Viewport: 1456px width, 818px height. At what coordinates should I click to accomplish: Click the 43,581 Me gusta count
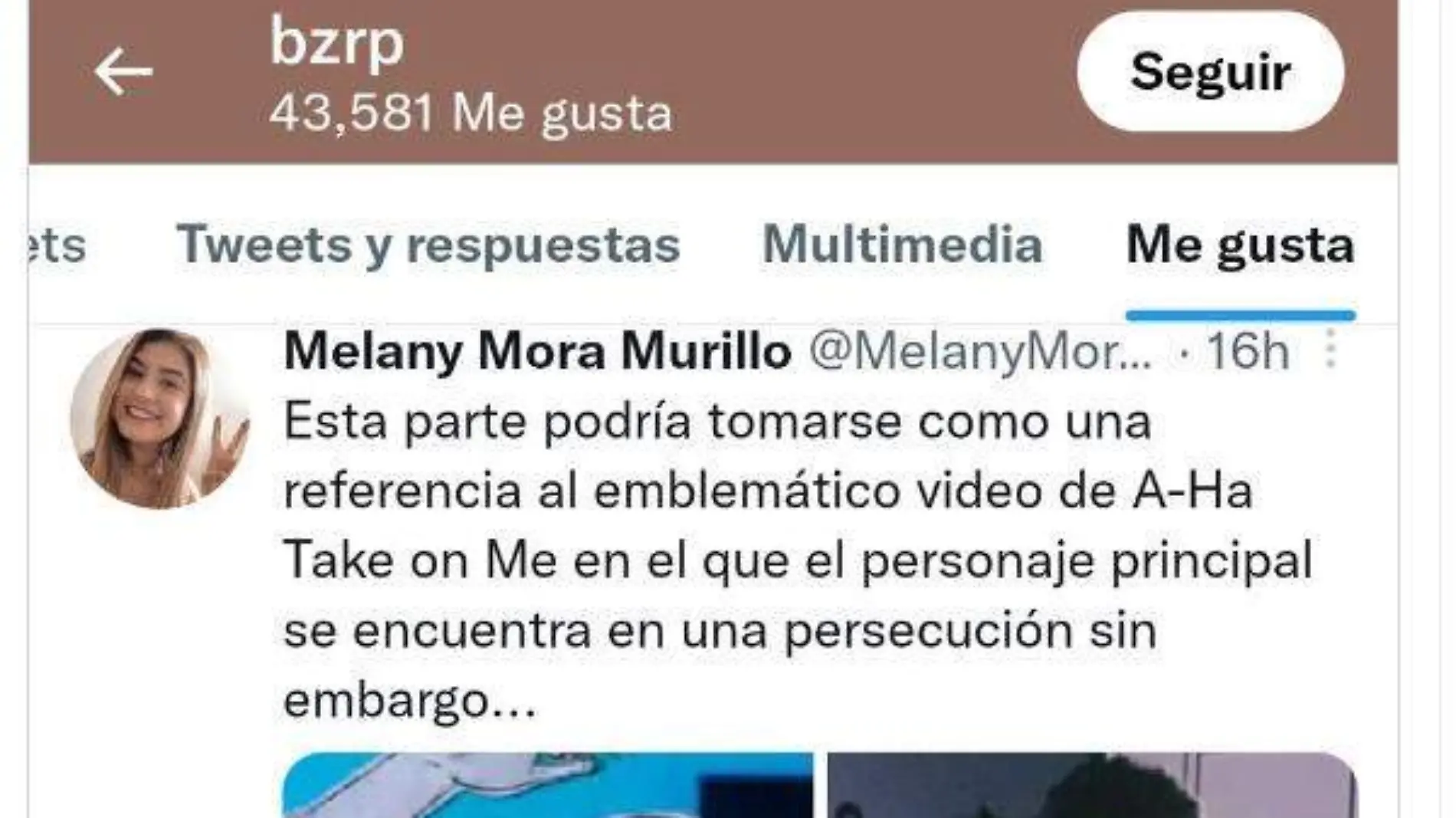click(471, 113)
